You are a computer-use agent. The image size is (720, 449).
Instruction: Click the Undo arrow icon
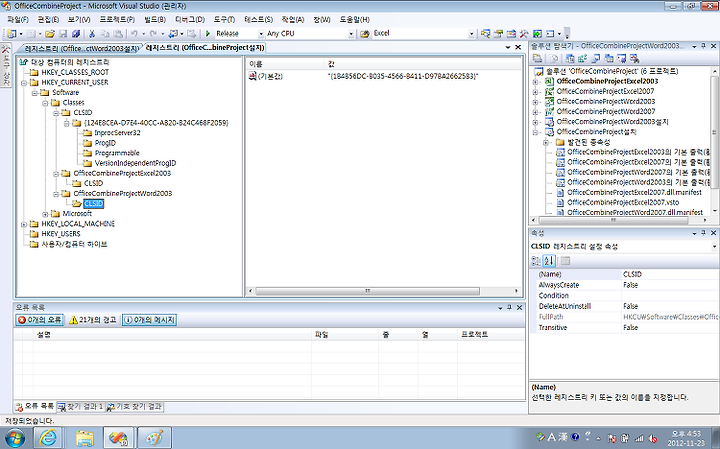tap(134, 34)
